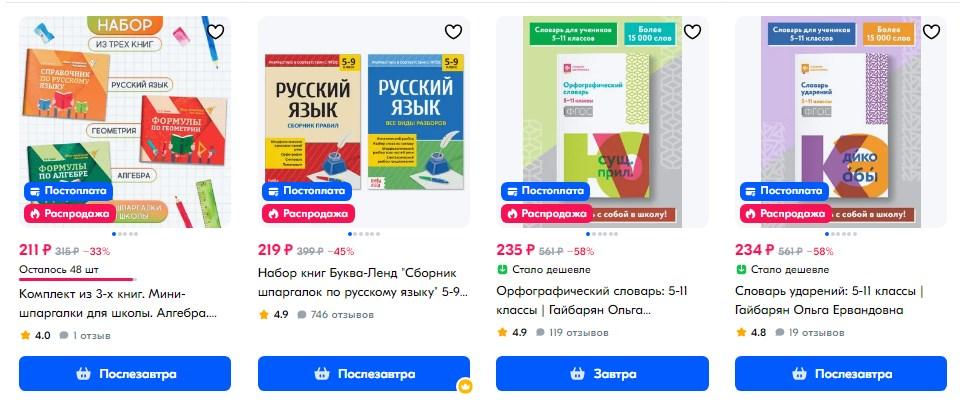Favorite the three-book cheat sheet set with heart icon

[215, 31]
